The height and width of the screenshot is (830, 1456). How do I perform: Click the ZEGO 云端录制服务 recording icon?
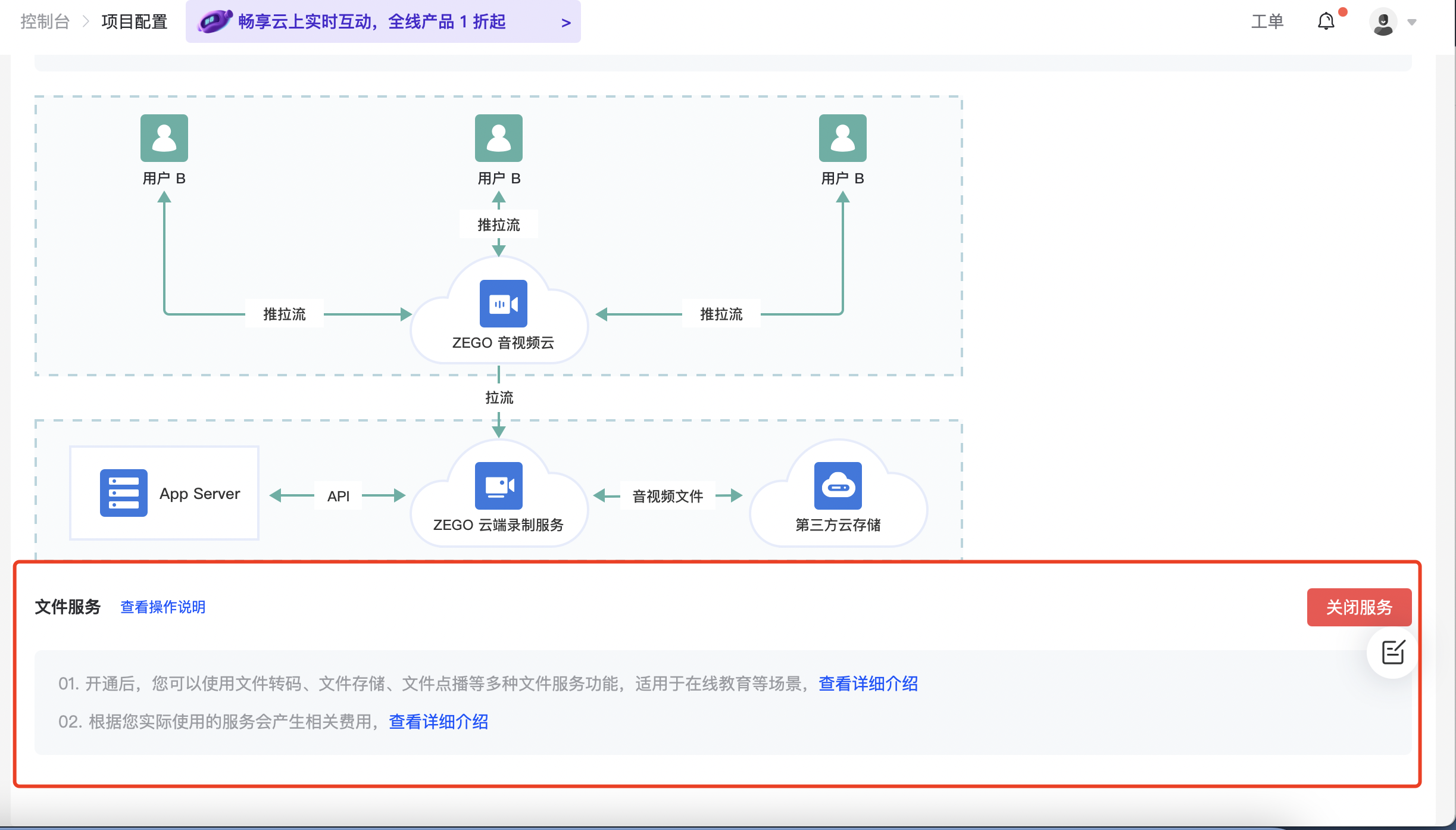click(498, 486)
